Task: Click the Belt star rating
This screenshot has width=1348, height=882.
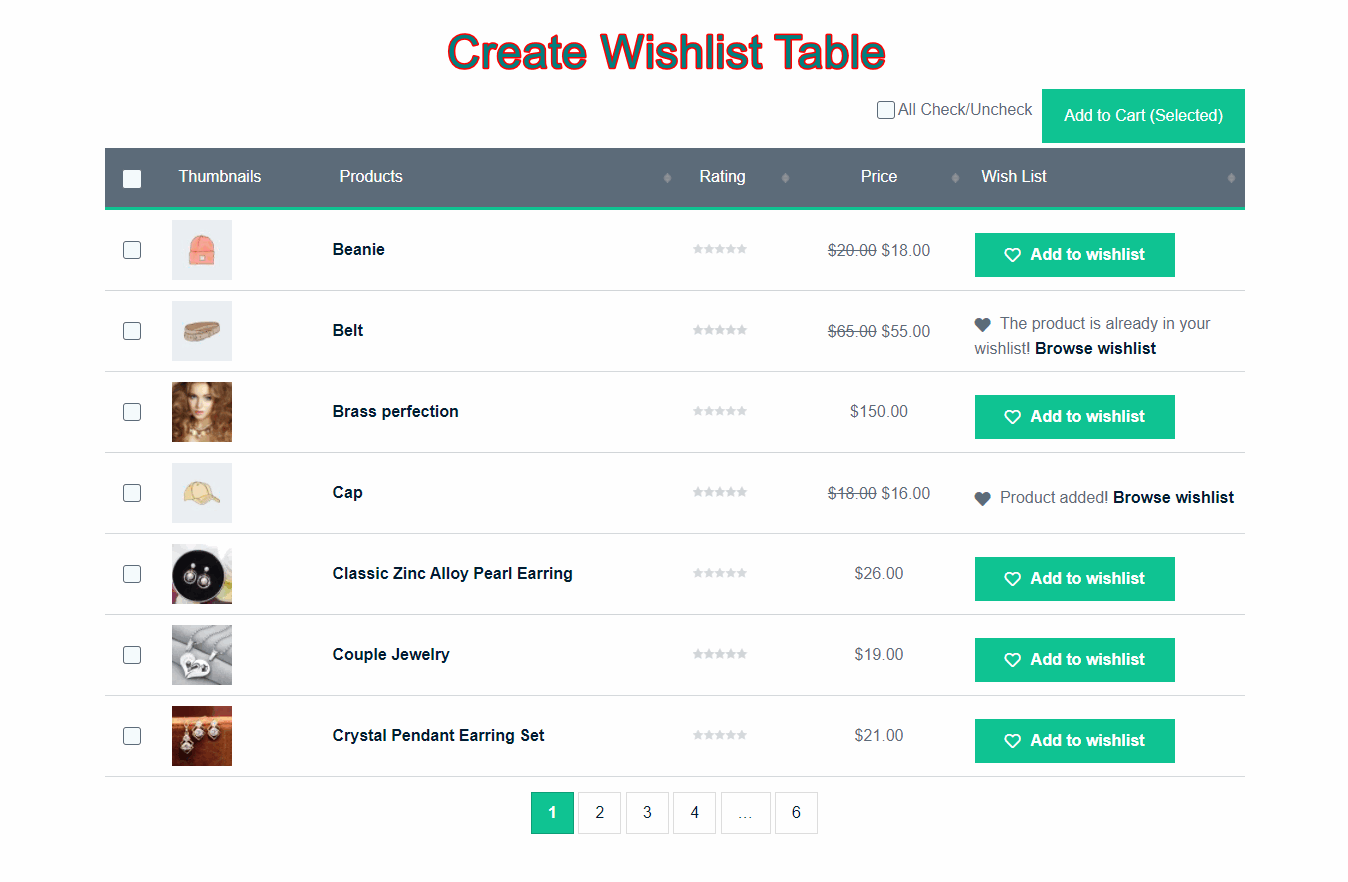Action: click(720, 330)
